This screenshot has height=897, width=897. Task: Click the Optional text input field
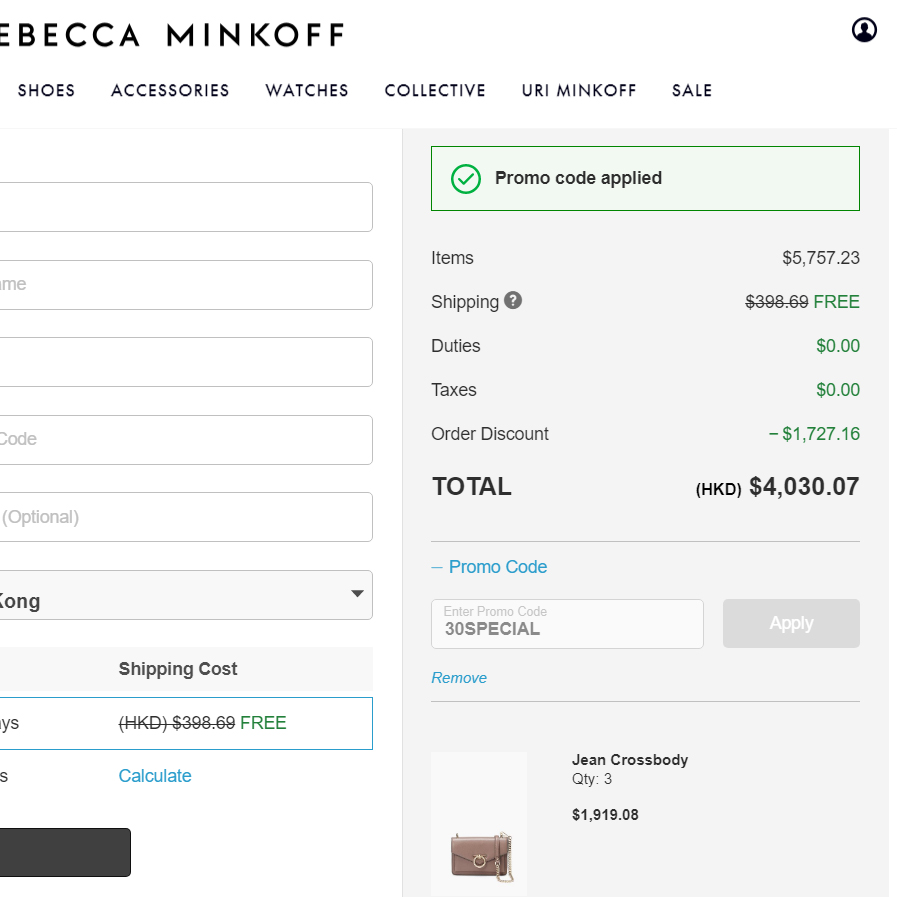click(185, 517)
